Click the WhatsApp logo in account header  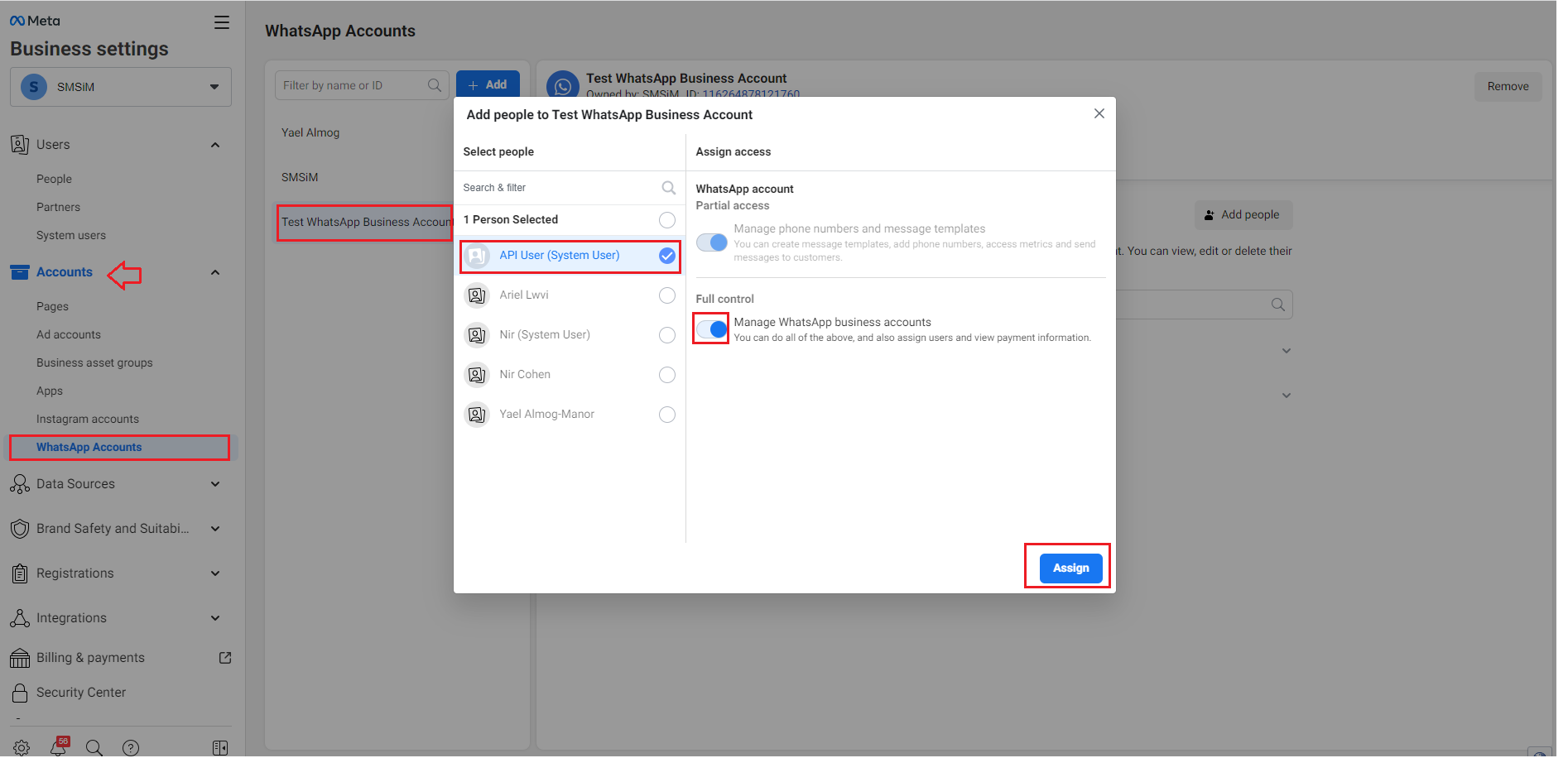pos(563,86)
